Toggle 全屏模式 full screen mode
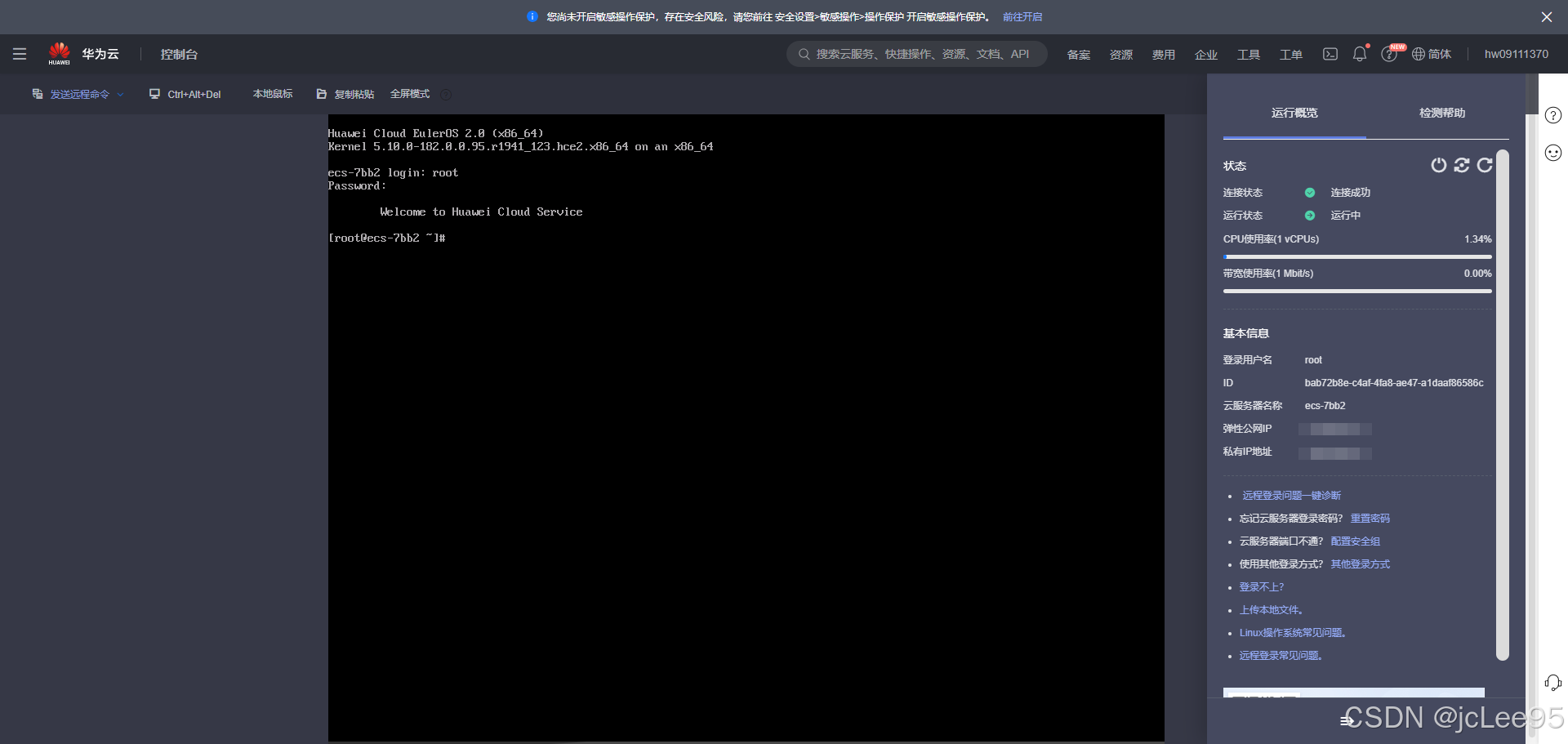This screenshot has width=1568, height=744. (x=410, y=94)
